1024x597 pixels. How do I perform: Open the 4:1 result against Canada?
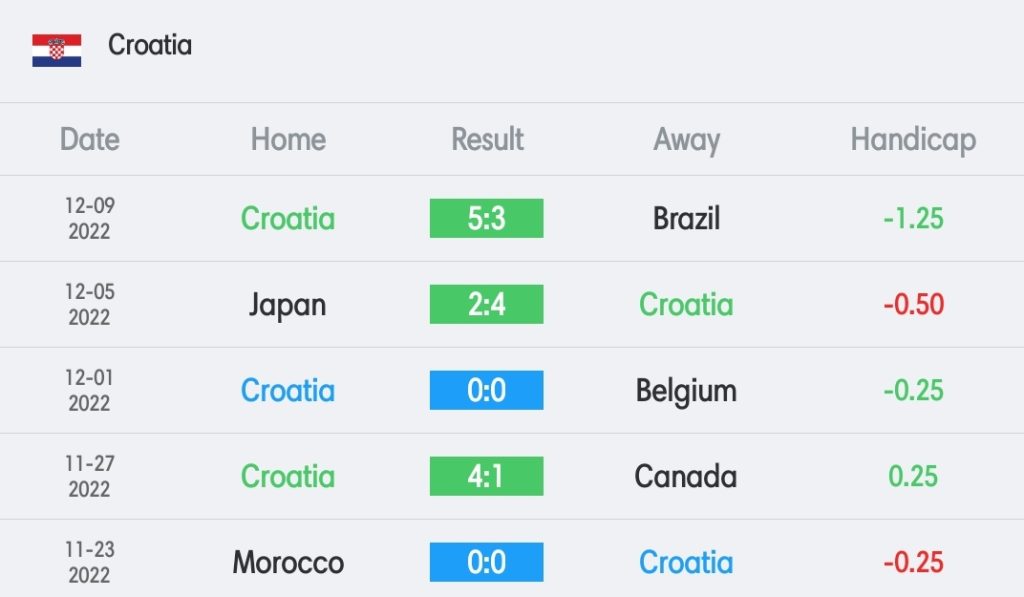487,476
